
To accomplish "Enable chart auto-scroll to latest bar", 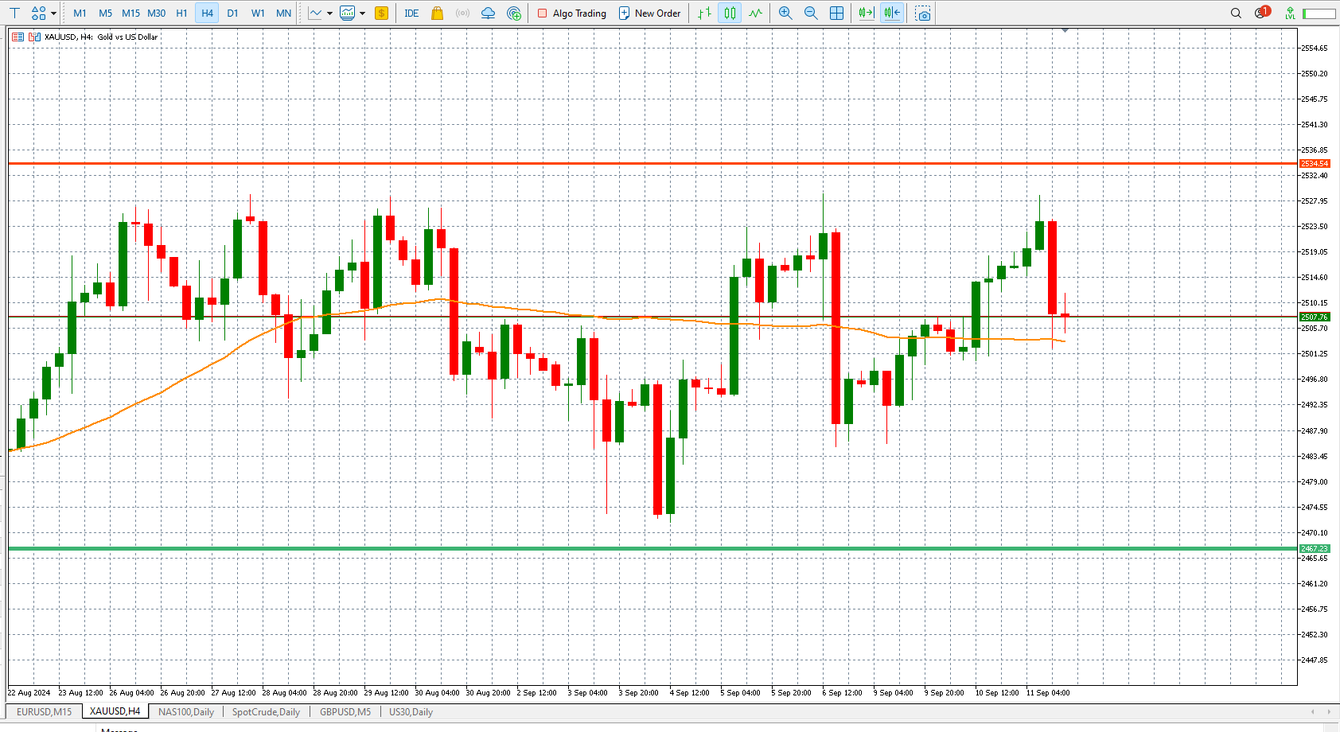I will pos(866,13).
